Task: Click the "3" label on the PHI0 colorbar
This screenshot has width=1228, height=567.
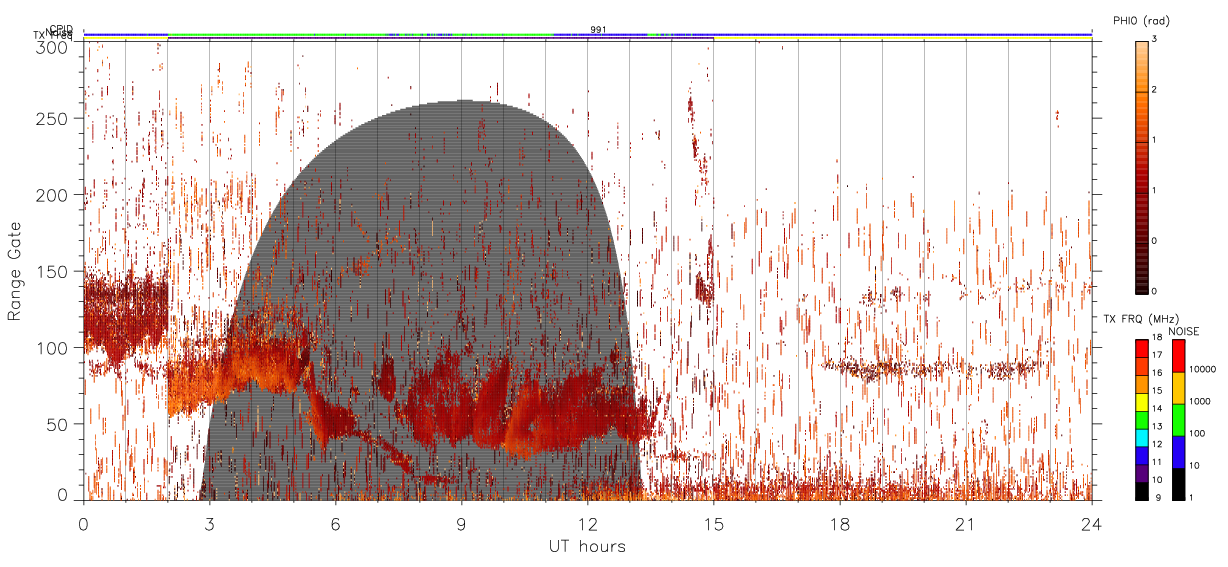Action: coord(1156,39)
